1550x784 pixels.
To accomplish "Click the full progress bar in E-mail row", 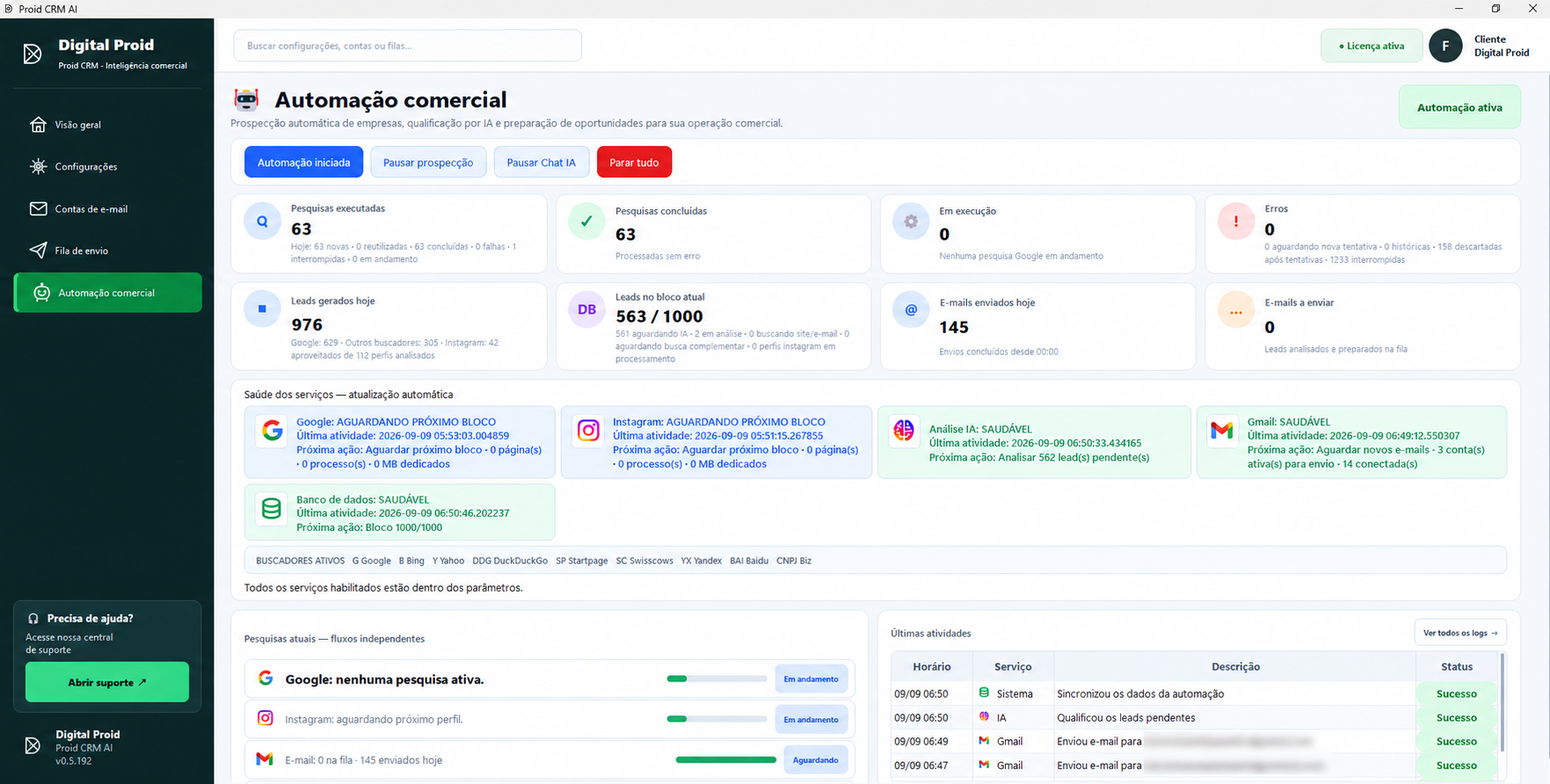I will [725, 759].
